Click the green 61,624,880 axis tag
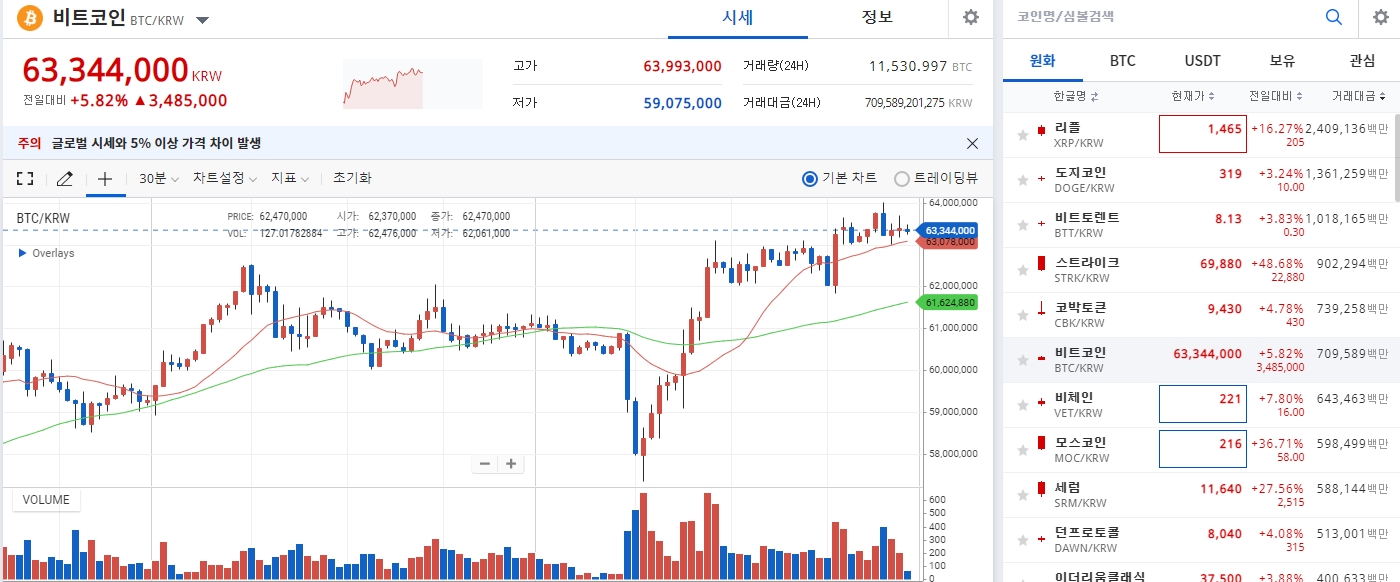This screenshot has width=1400, height=582. pos(945,302)
